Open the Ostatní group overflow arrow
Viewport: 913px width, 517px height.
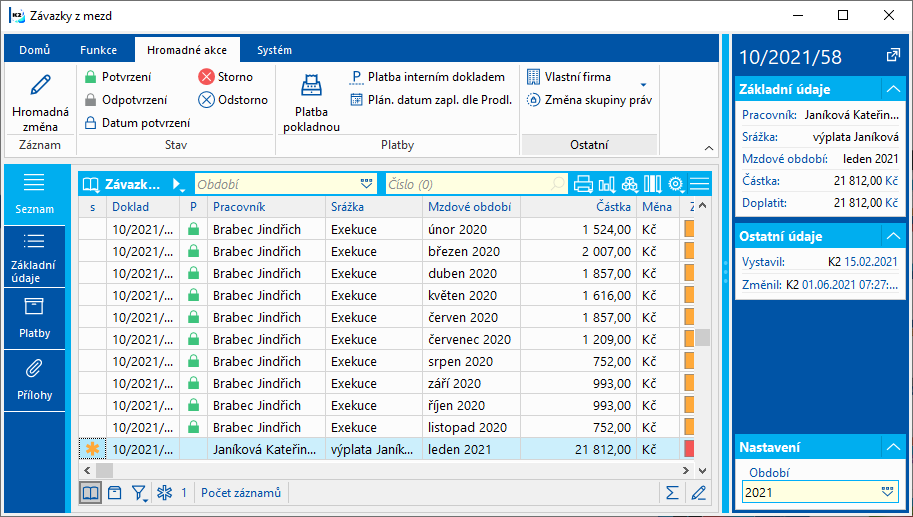click(643, 85)
